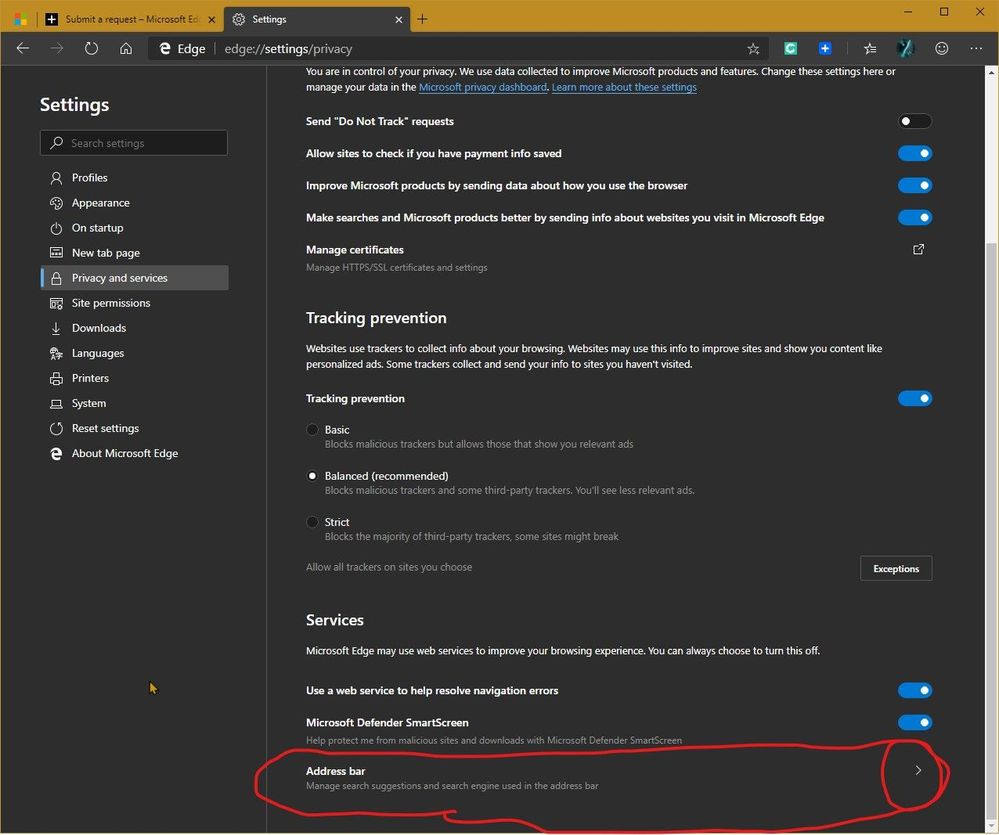
Task: Open Languages settings section
Action: click(134, 353)
